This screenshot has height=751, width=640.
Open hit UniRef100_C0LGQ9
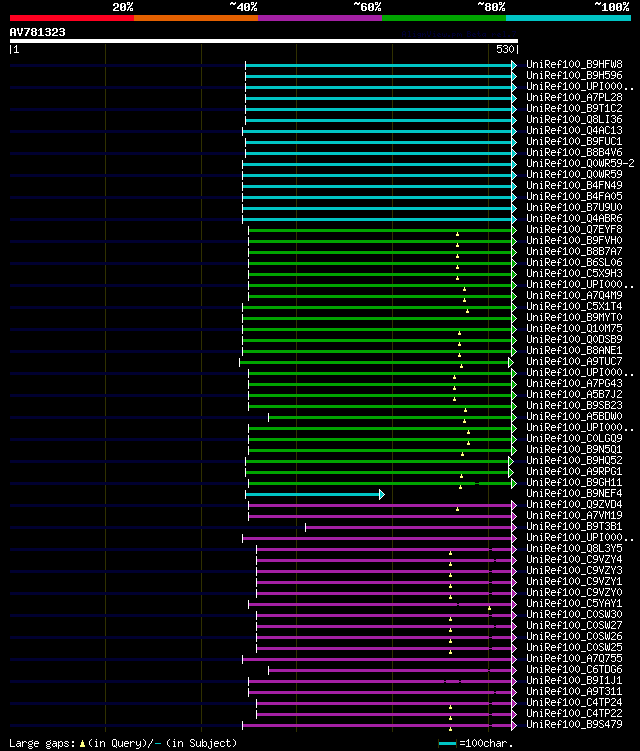(574, 439)
